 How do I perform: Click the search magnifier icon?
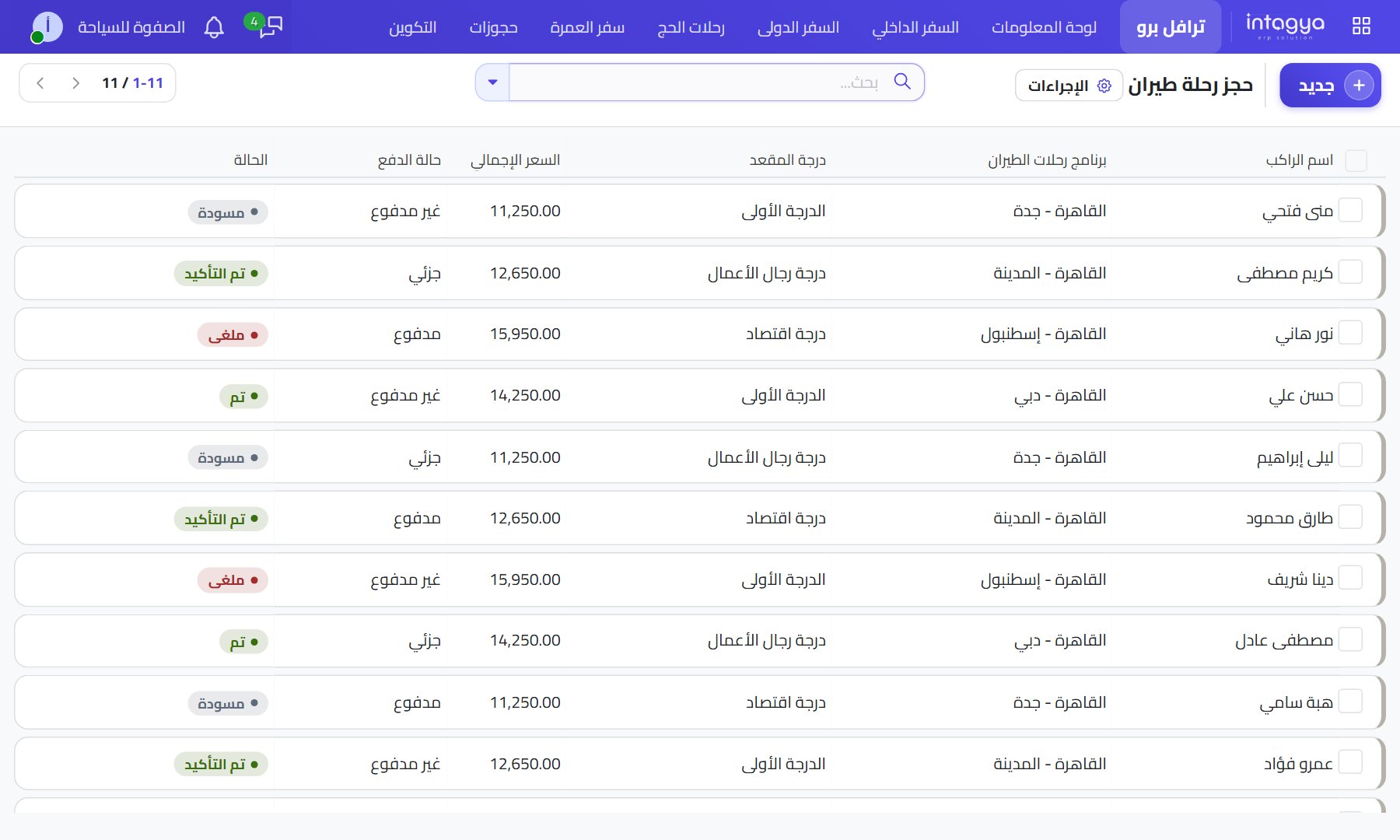[x=902, y=81]
